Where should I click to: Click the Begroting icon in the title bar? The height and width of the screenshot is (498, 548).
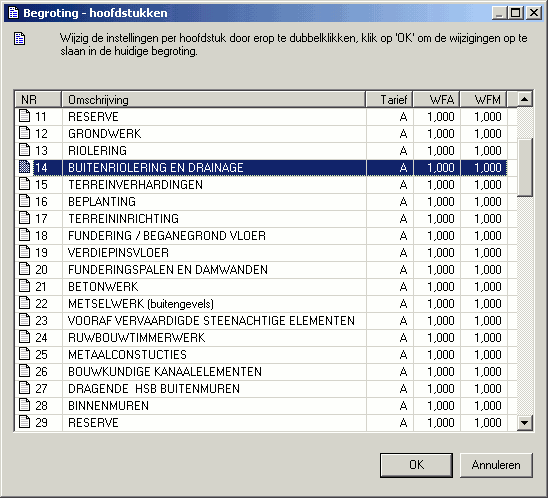click(x=13, y=13)
